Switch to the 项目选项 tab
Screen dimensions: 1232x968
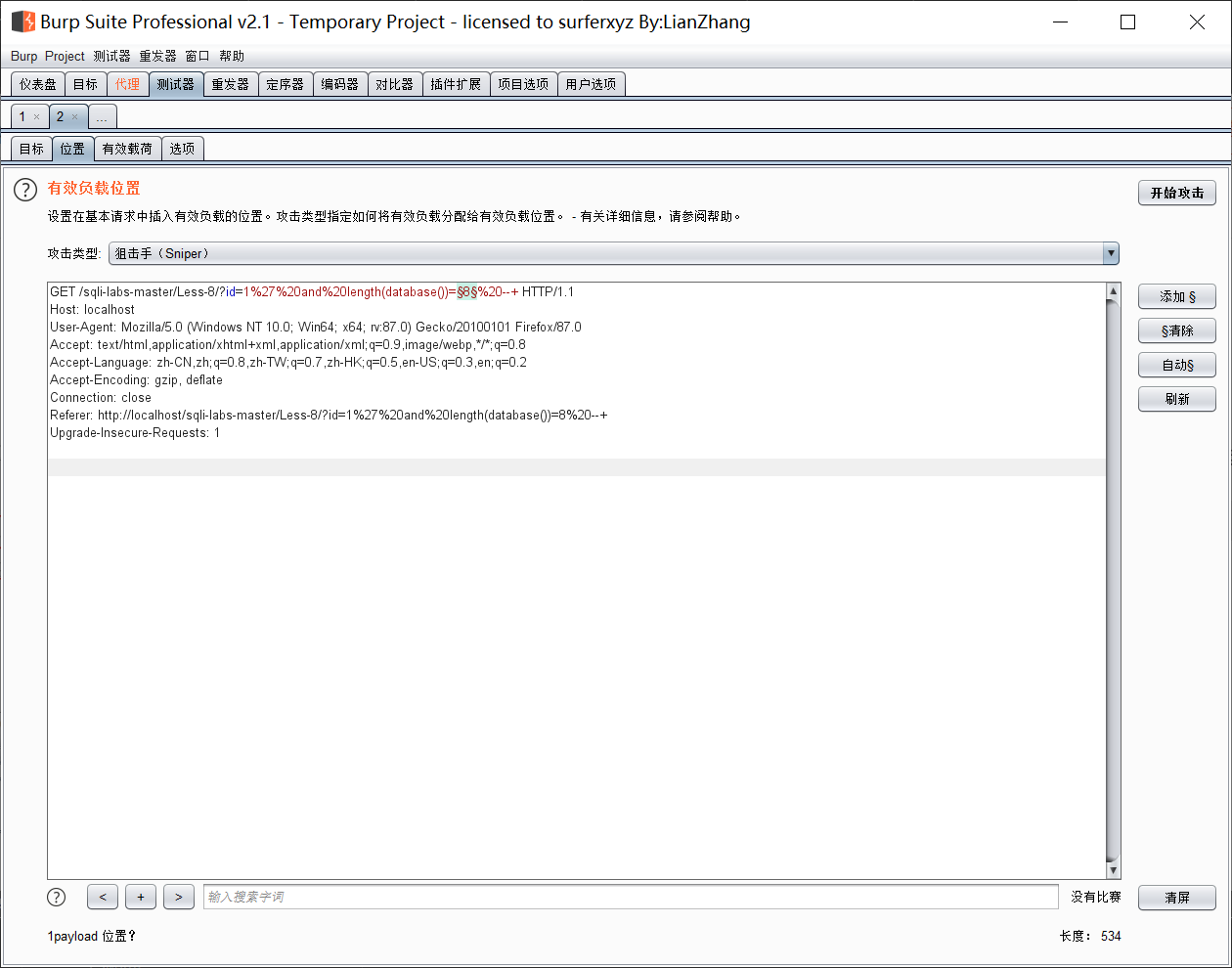click(523, 84)
